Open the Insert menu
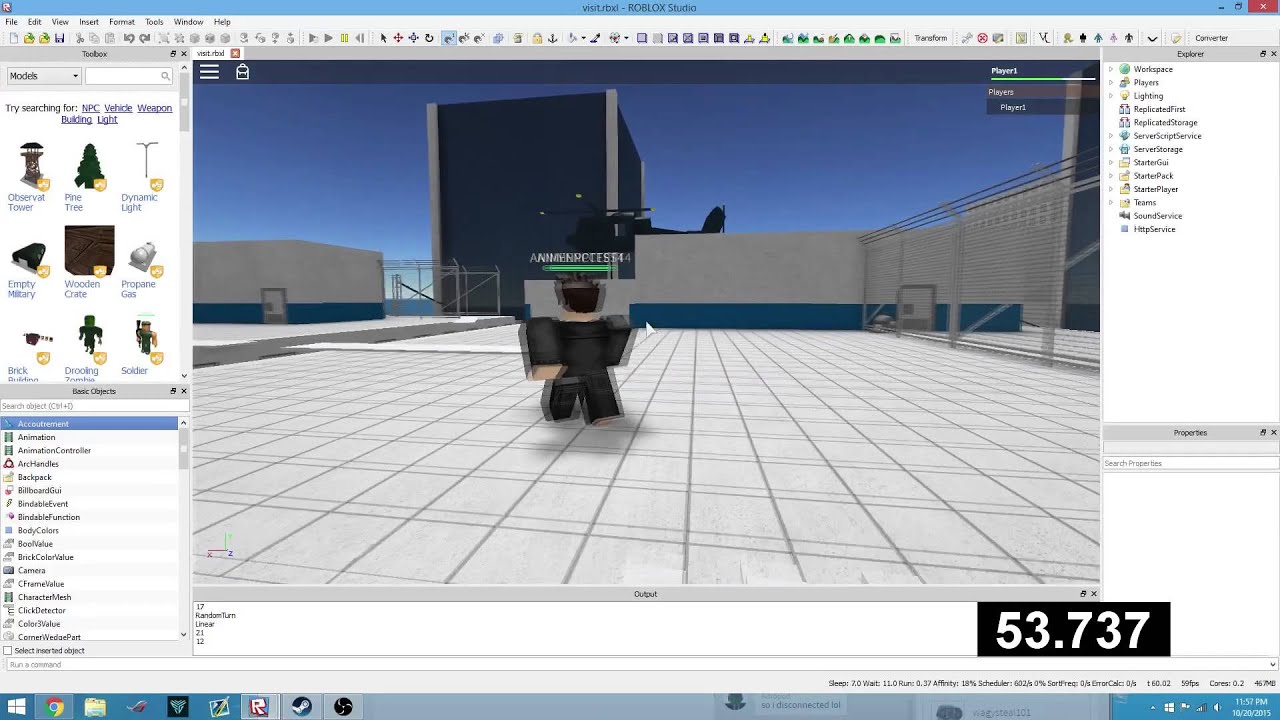The height and width of the screenshot is (720, 1280). pos(89,21)
